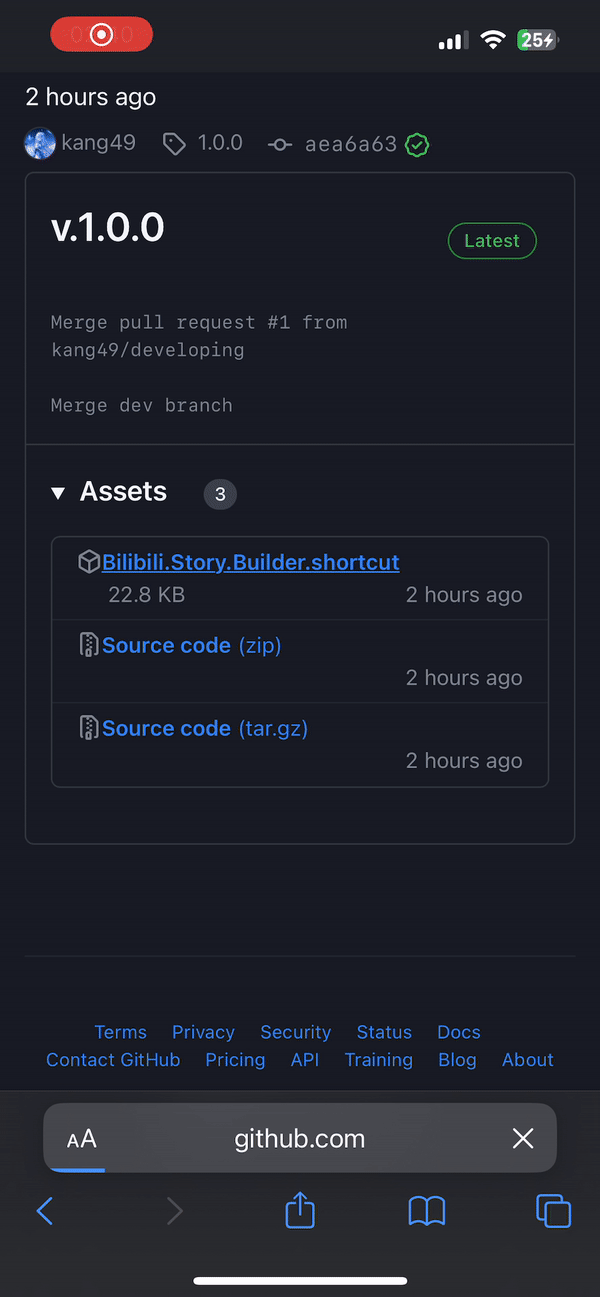Open the Docs footer menu item
This screenshot has width=600, height=1297.
tap(458, 1032)
